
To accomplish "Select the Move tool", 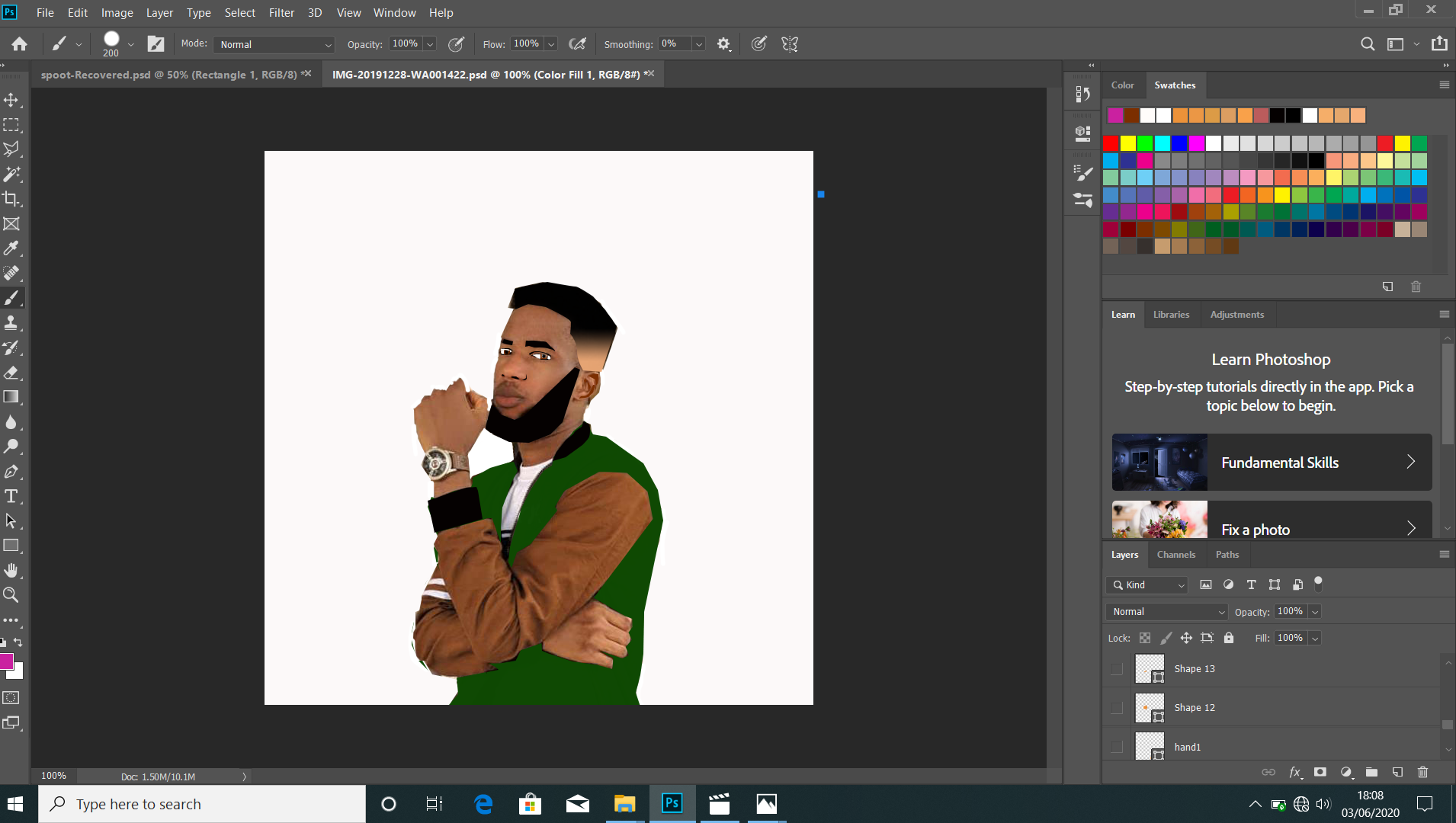I will point(11,101).
